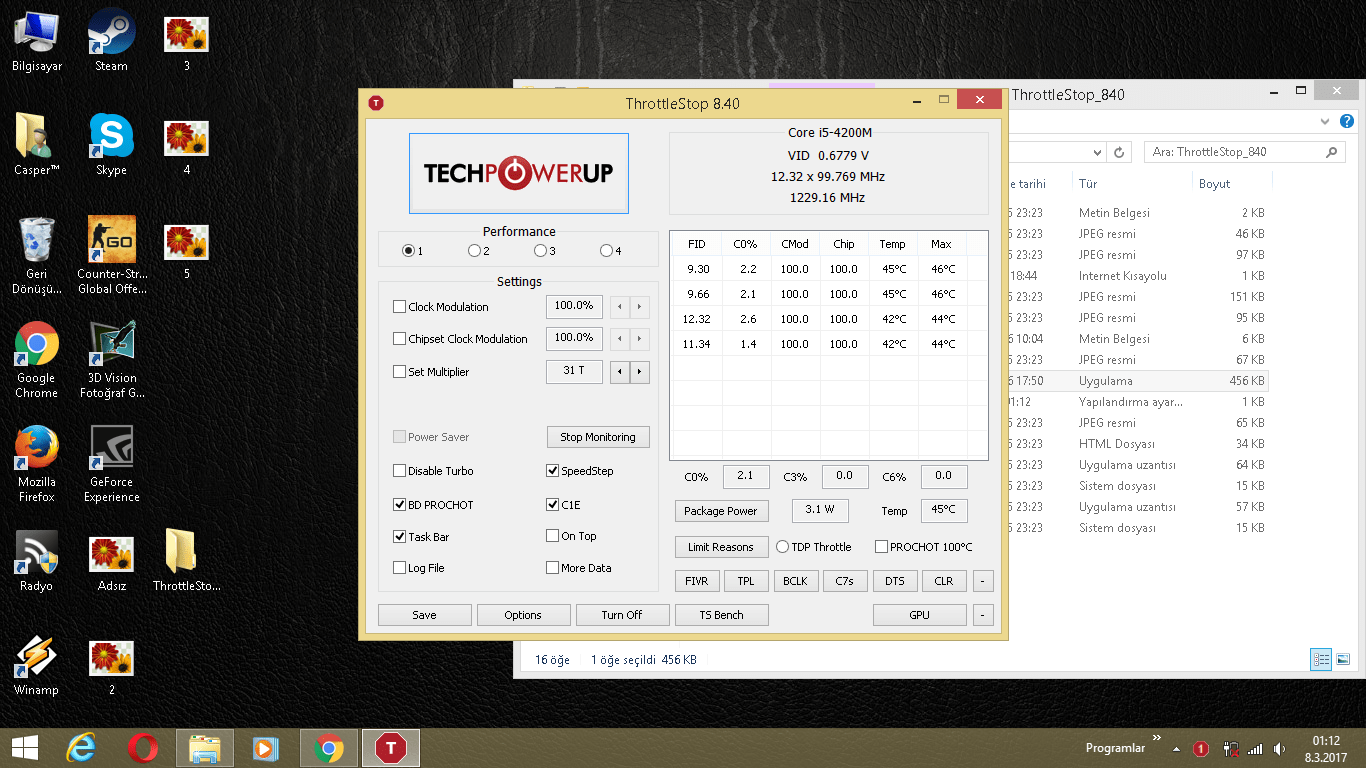The width and height of the screenshot is (1366, 768).
Task: Select the Counter-Strike Global Offensive shortcut
Action: click(x=111, y=255)
